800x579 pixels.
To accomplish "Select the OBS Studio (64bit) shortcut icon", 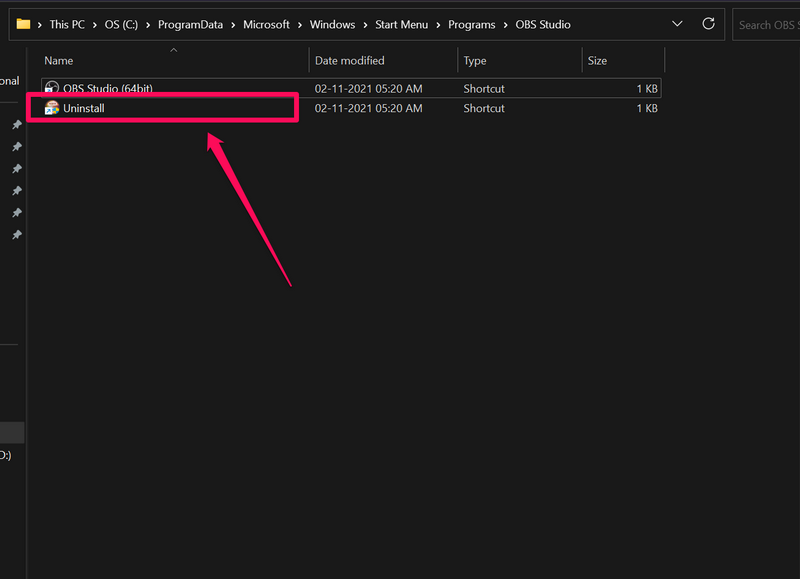I will [52, 89].
